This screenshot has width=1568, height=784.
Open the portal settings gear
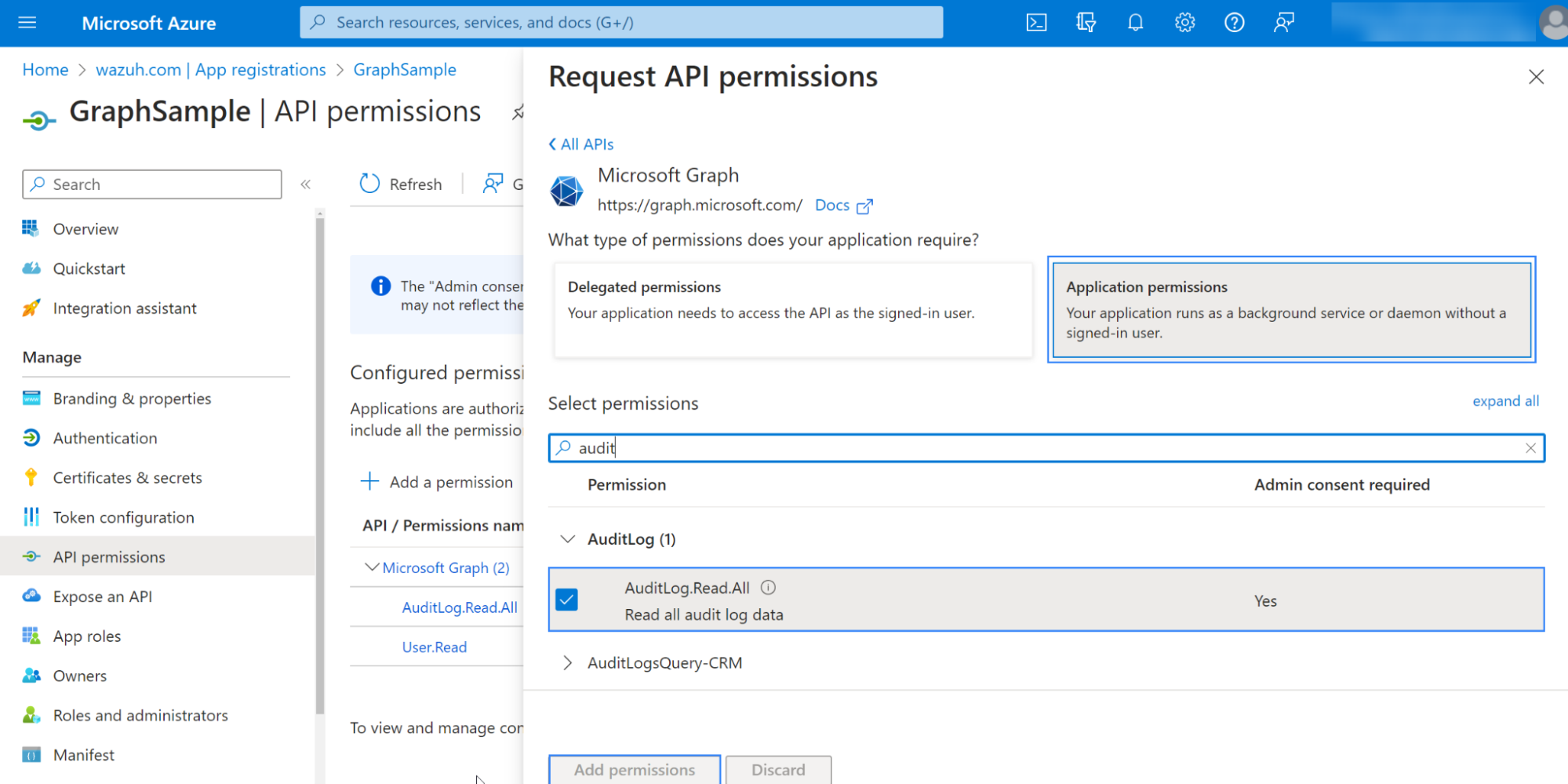[x=1184, y=23]
